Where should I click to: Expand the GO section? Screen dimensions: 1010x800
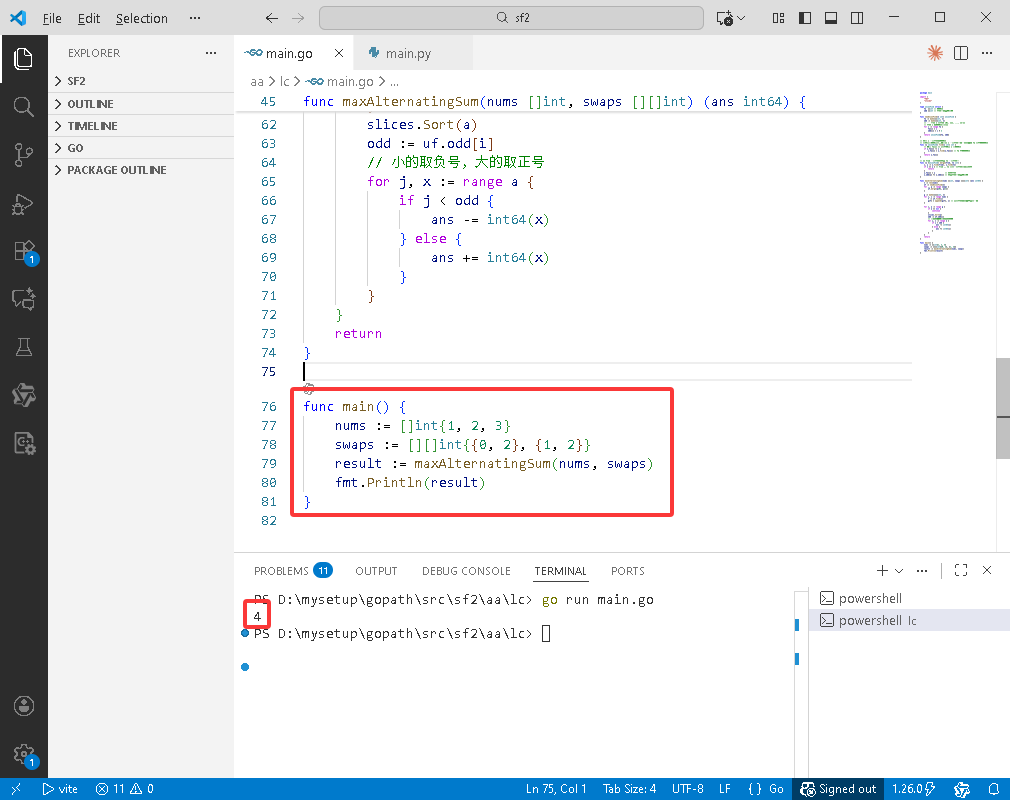tap(141, 148)
